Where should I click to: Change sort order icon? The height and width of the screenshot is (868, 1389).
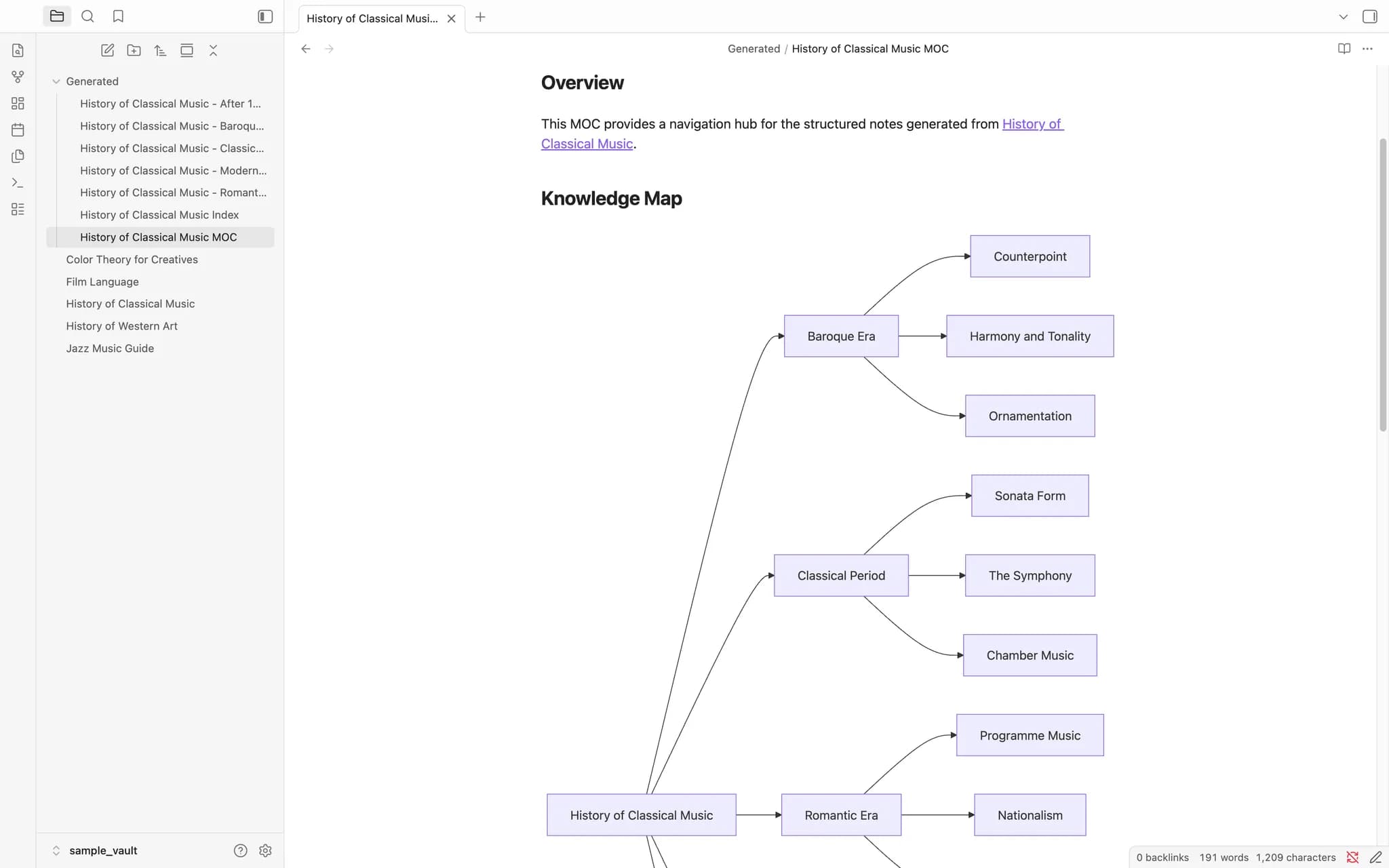coord(160,50)
